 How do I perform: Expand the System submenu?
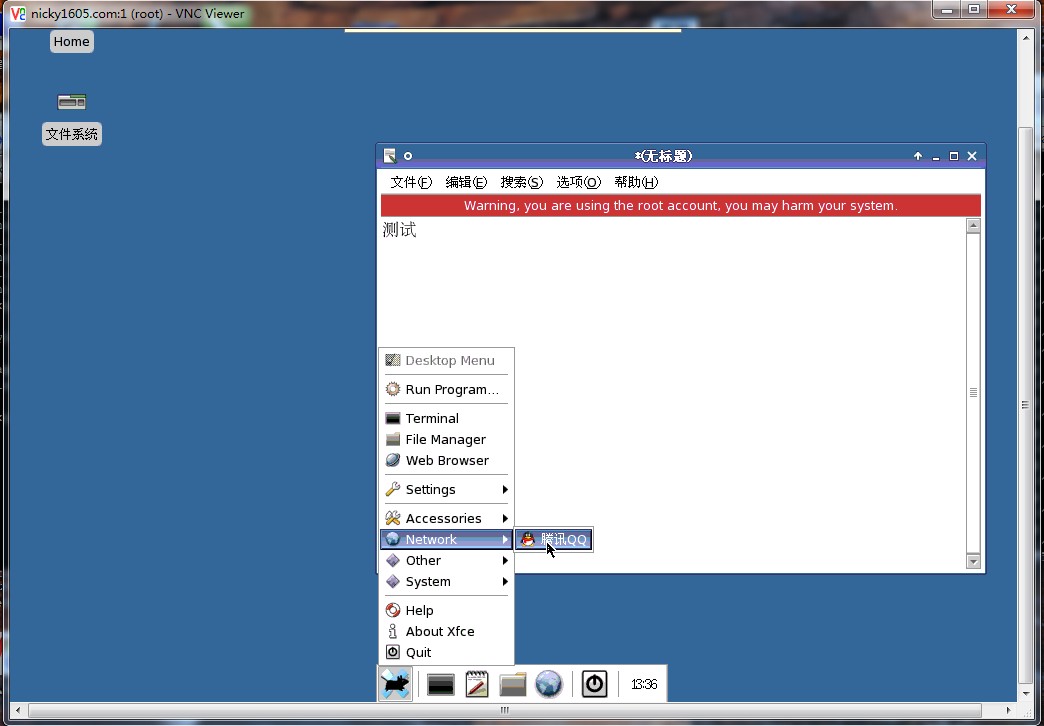point(446,581)
